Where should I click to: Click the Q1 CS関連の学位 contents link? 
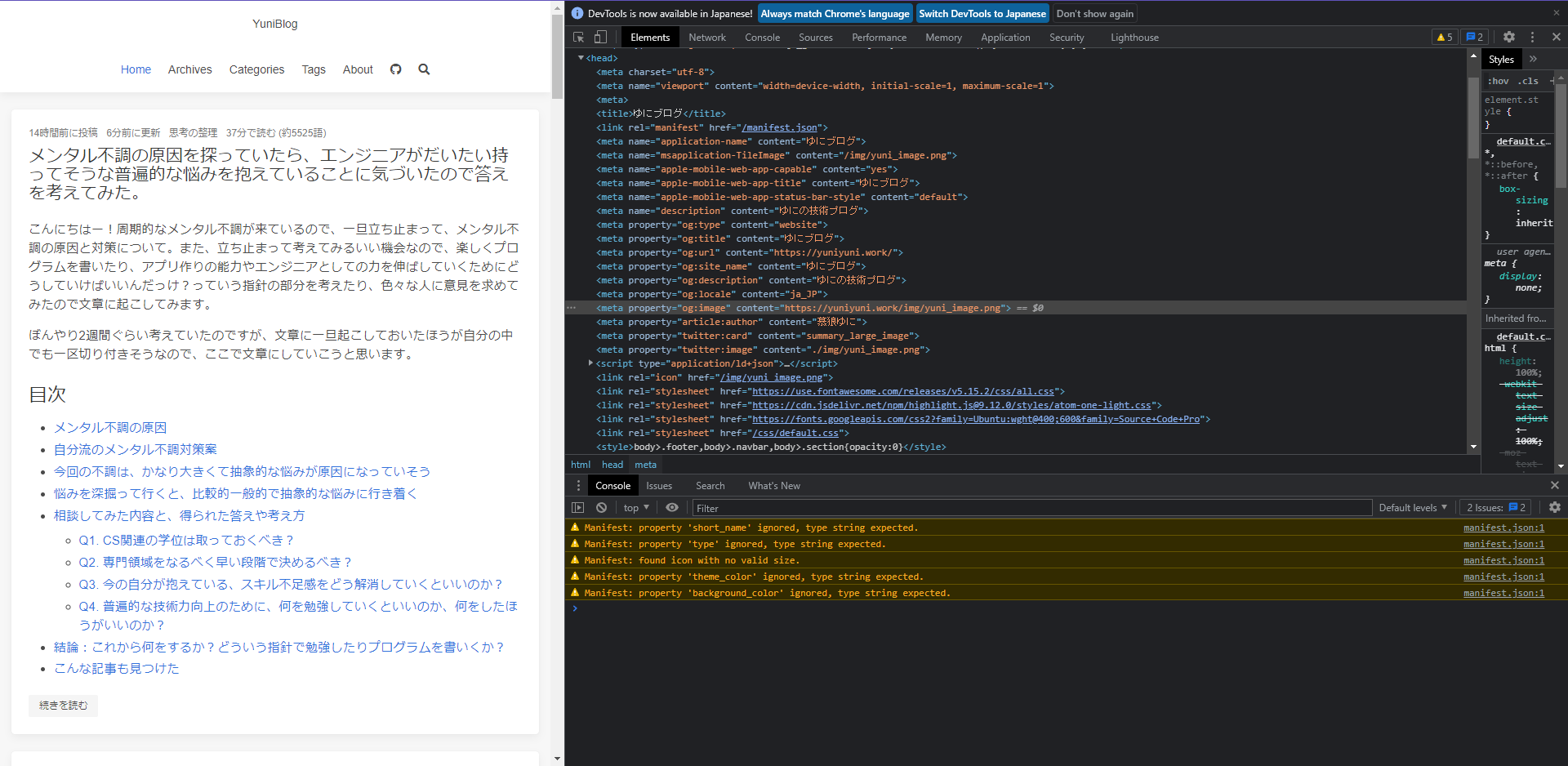(186, 541)
